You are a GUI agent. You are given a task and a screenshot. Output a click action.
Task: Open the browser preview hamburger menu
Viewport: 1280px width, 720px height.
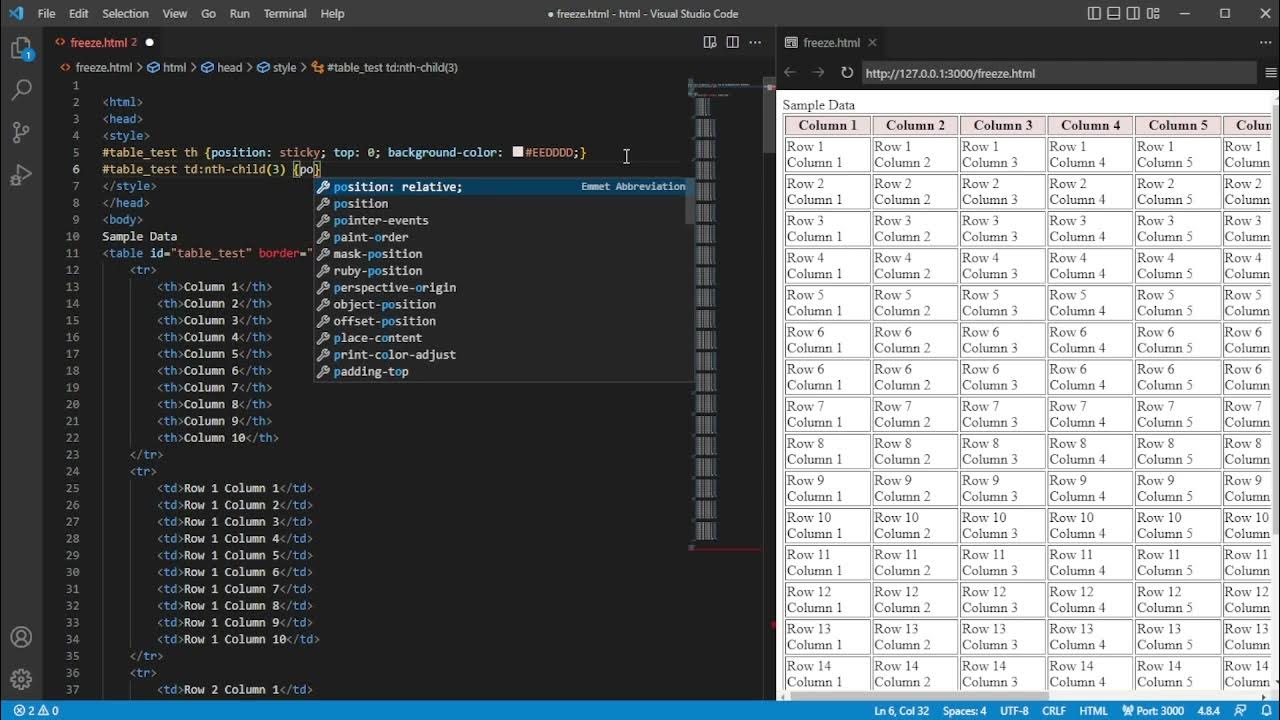tap(1270, 73)
